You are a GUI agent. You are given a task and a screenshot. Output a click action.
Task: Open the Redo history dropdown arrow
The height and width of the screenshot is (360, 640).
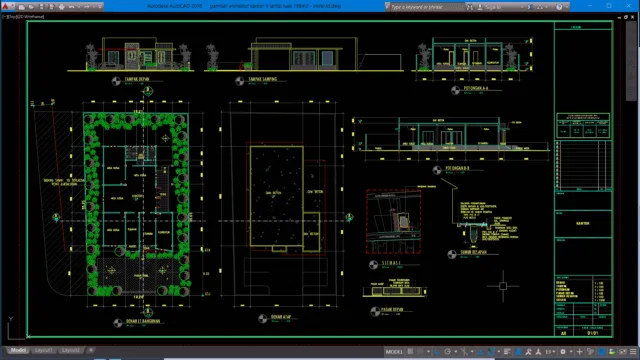pos(93,7)
